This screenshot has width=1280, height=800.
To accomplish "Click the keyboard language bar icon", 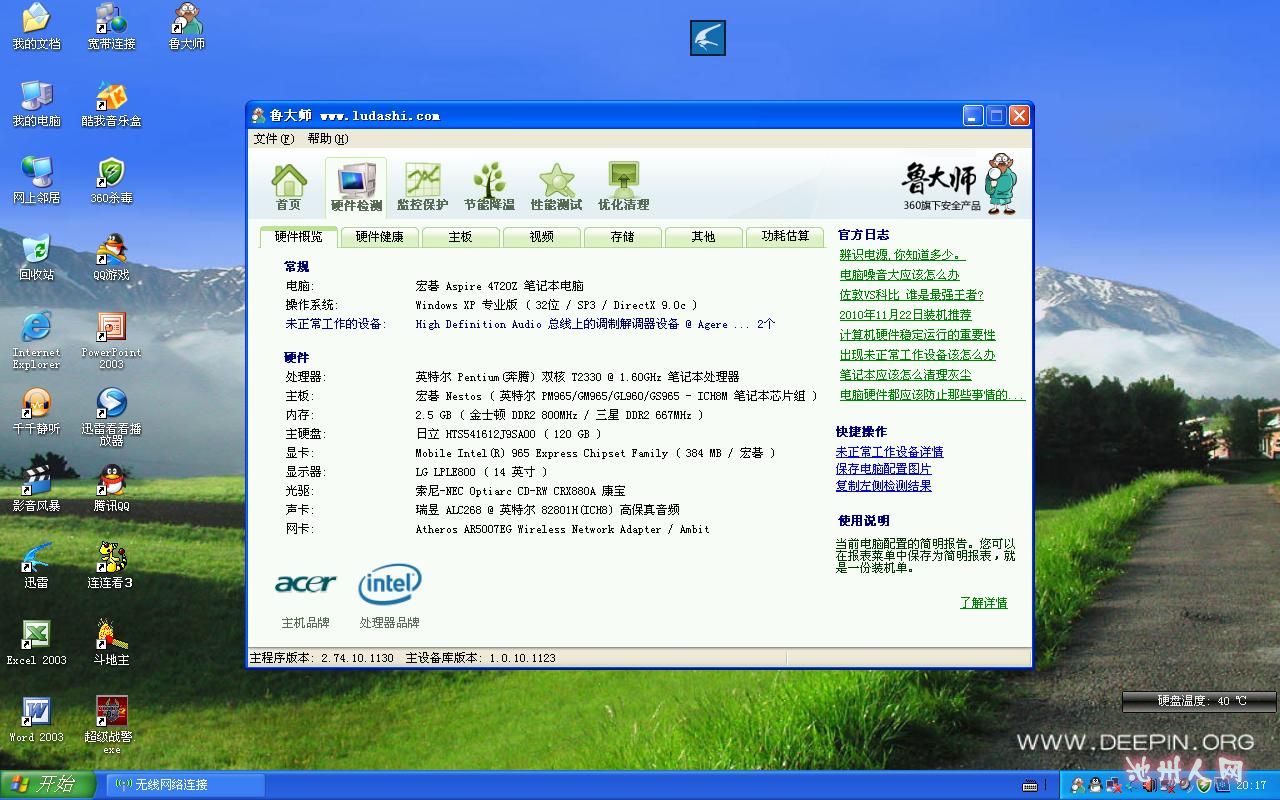I will [x=1031, y=785].
